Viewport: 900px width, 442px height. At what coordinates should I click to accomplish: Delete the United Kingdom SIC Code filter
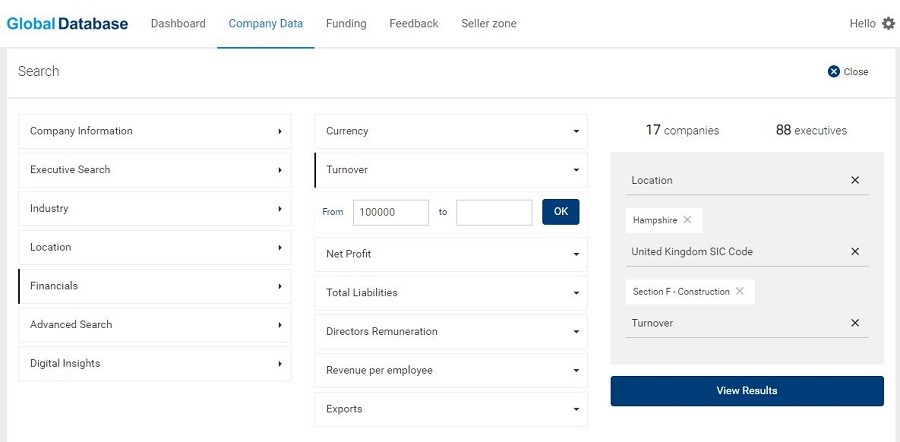pos(855,251)
